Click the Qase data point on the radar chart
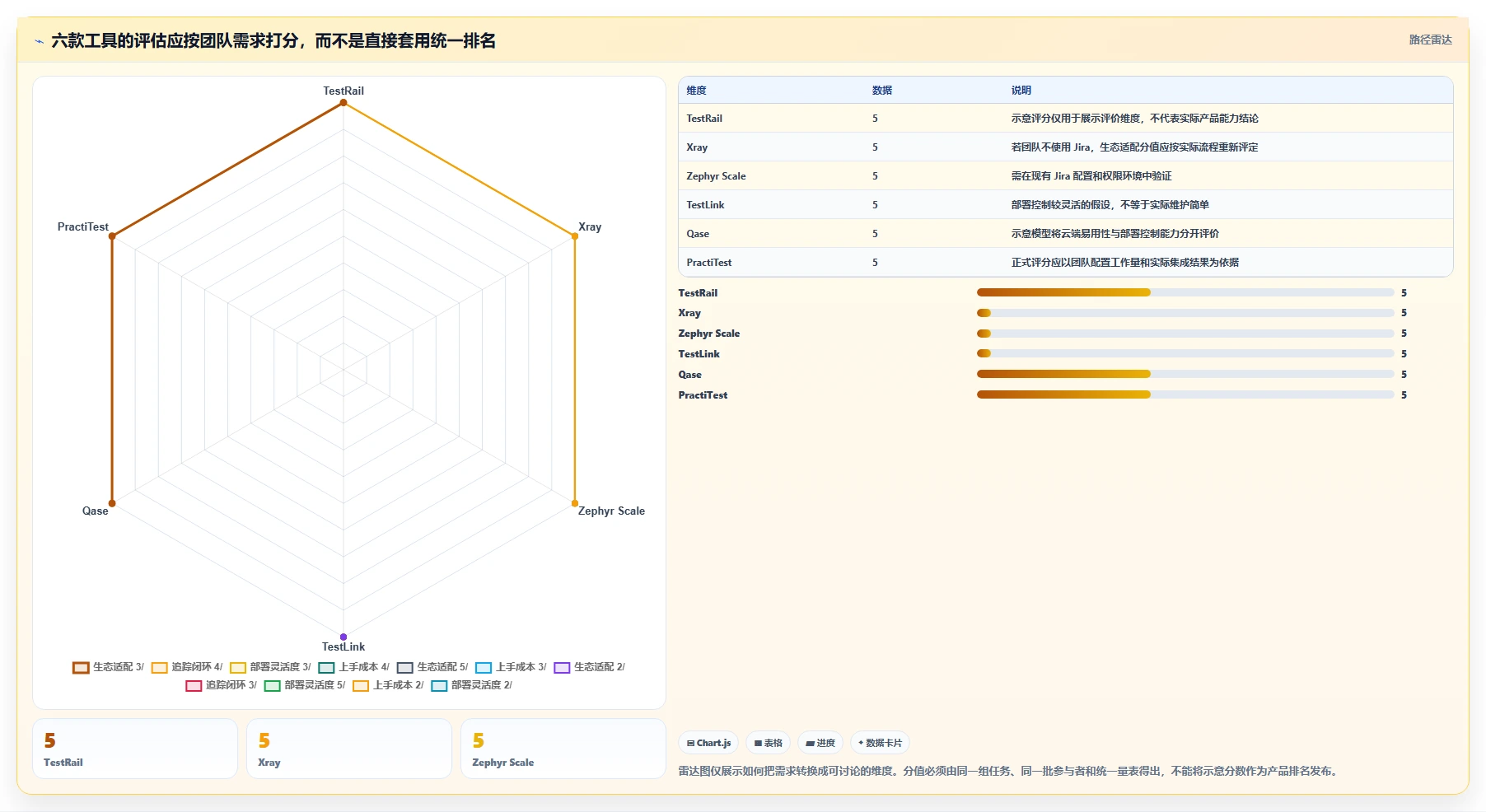The image size is (1486, 812). (112, 503)
